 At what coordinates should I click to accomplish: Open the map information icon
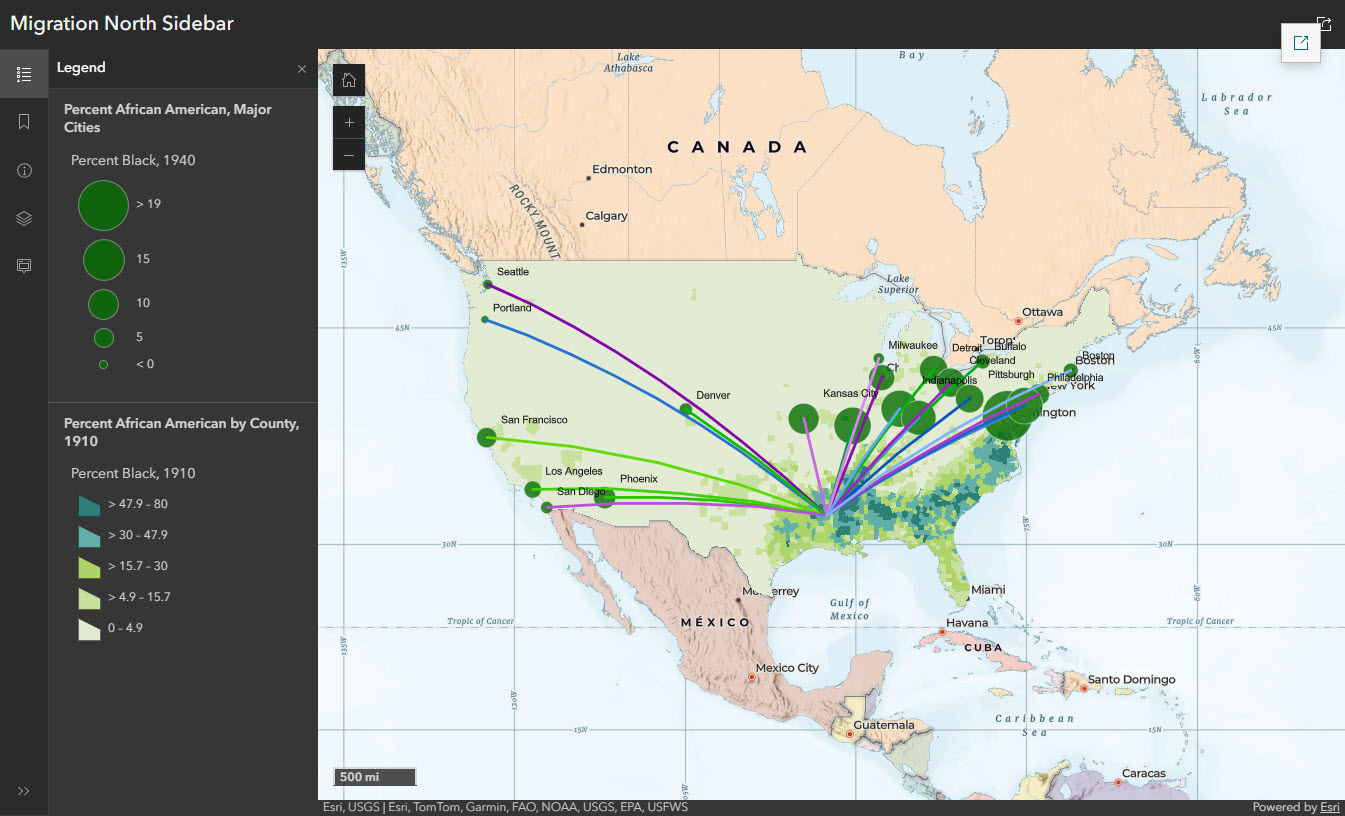point(24,170)
